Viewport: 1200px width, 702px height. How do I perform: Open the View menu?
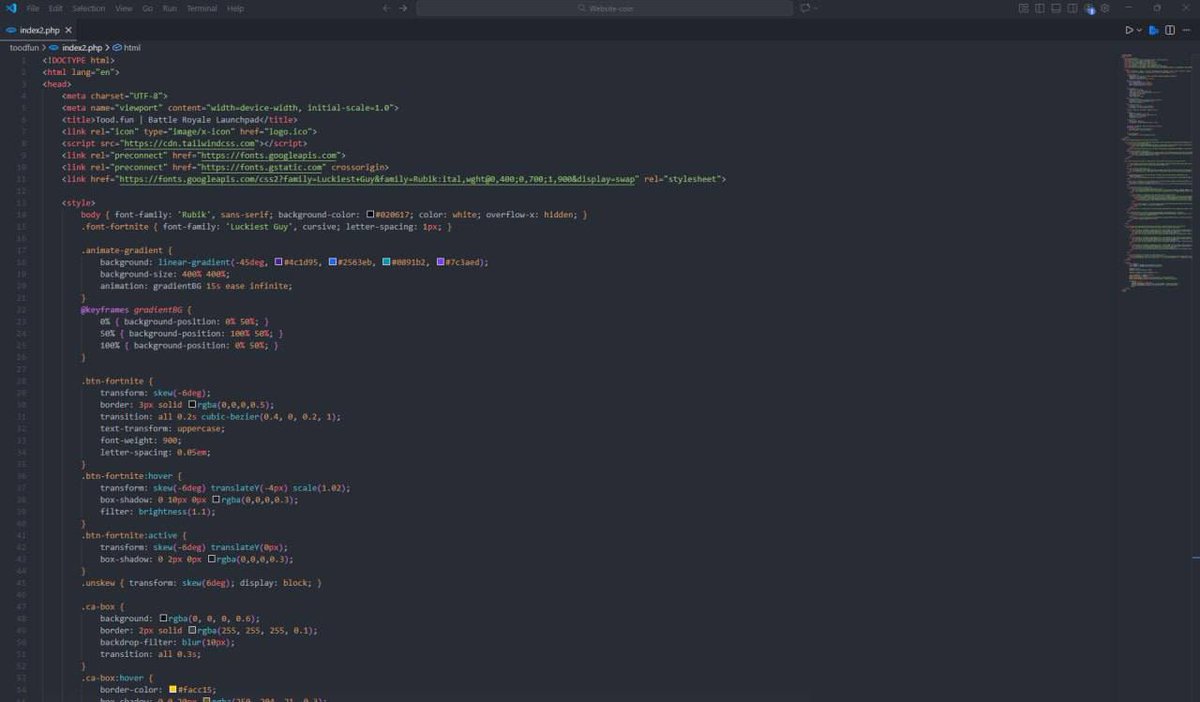coord(124,8)
